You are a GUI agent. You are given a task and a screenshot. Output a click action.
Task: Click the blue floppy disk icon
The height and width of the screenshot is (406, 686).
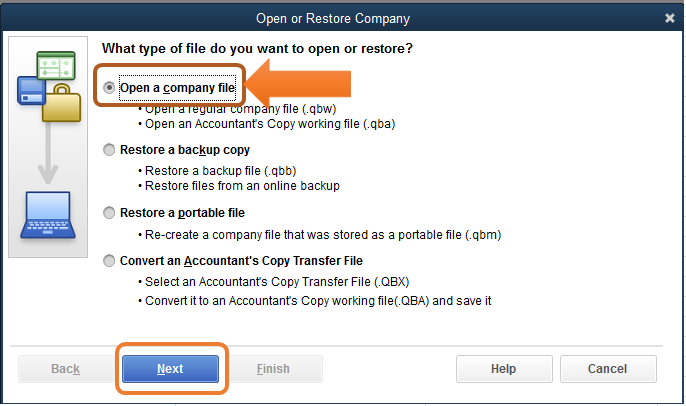coord(31,91)
